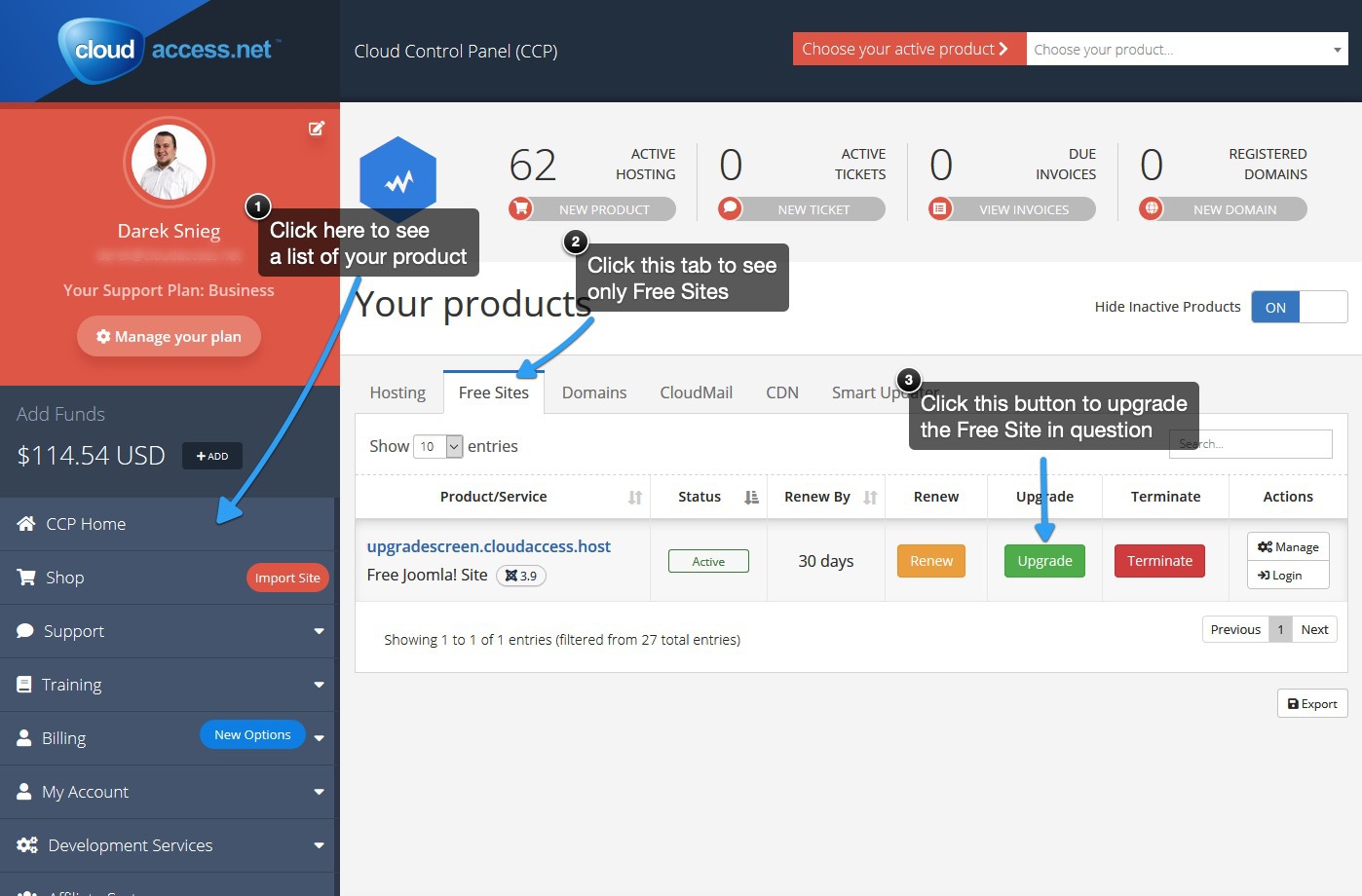
Task: Sort by Status column icon
Action: pos(751,498)
